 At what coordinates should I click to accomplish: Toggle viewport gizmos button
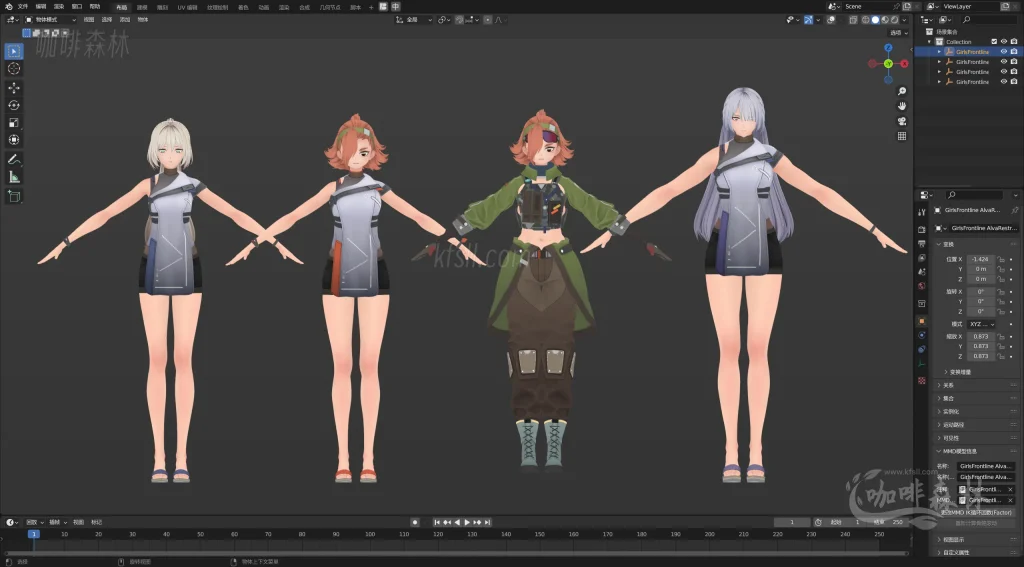[x=808, y=20]
